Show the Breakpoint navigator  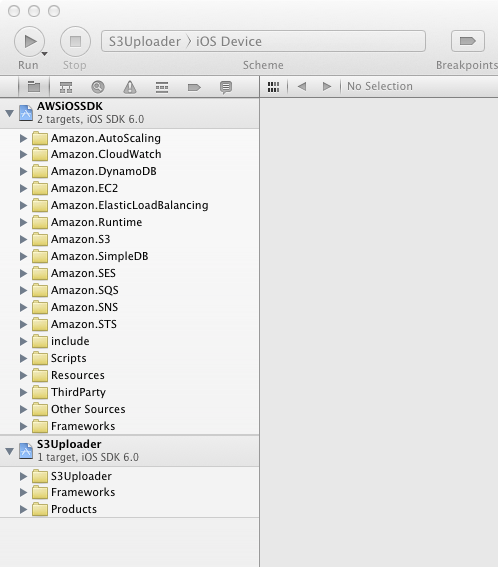tap(194, 87)
